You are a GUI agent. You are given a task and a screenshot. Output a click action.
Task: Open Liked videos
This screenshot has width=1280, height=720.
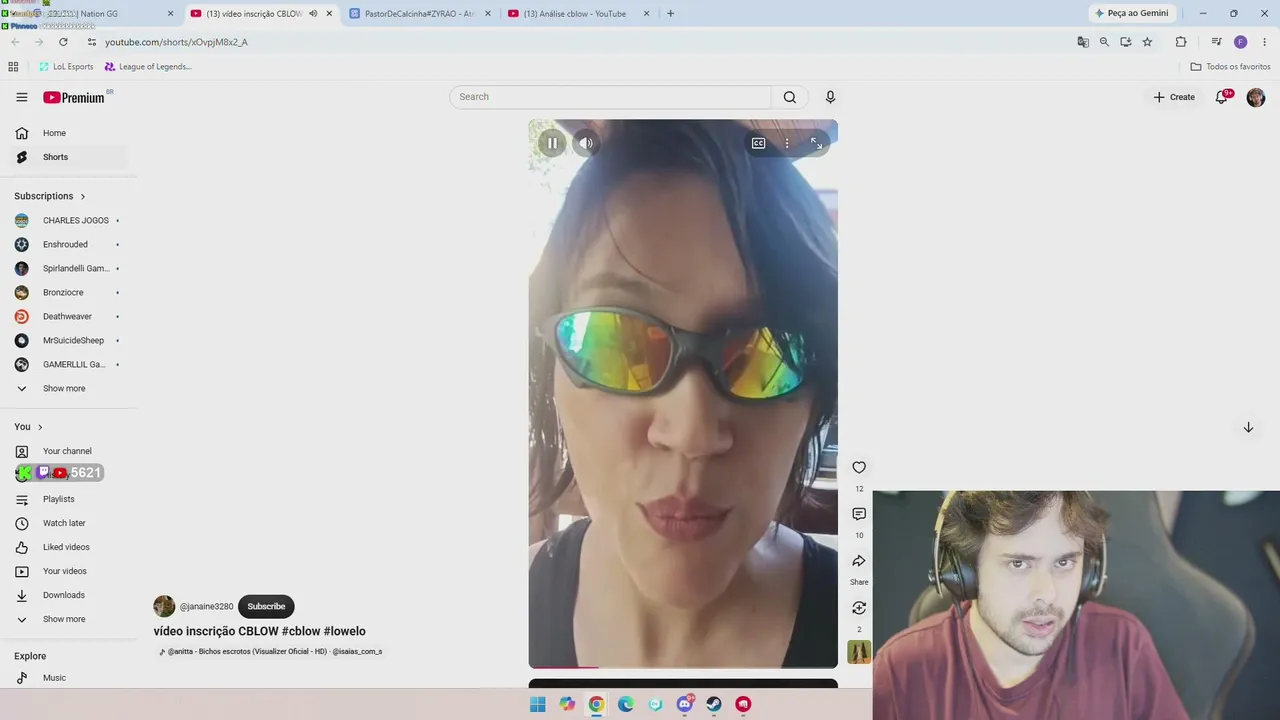[x=70, y=547]
